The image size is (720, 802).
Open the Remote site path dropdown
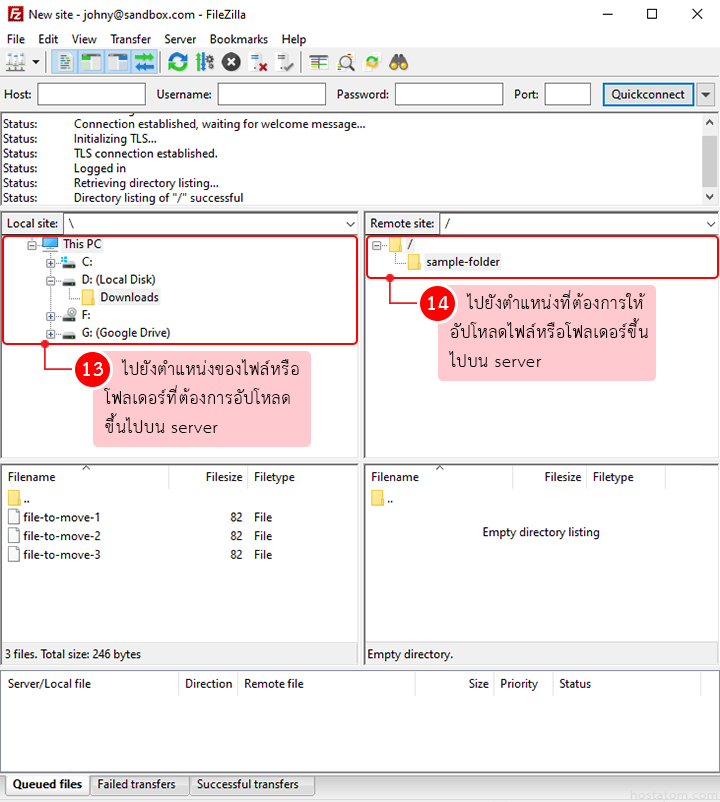click(710, 224)
